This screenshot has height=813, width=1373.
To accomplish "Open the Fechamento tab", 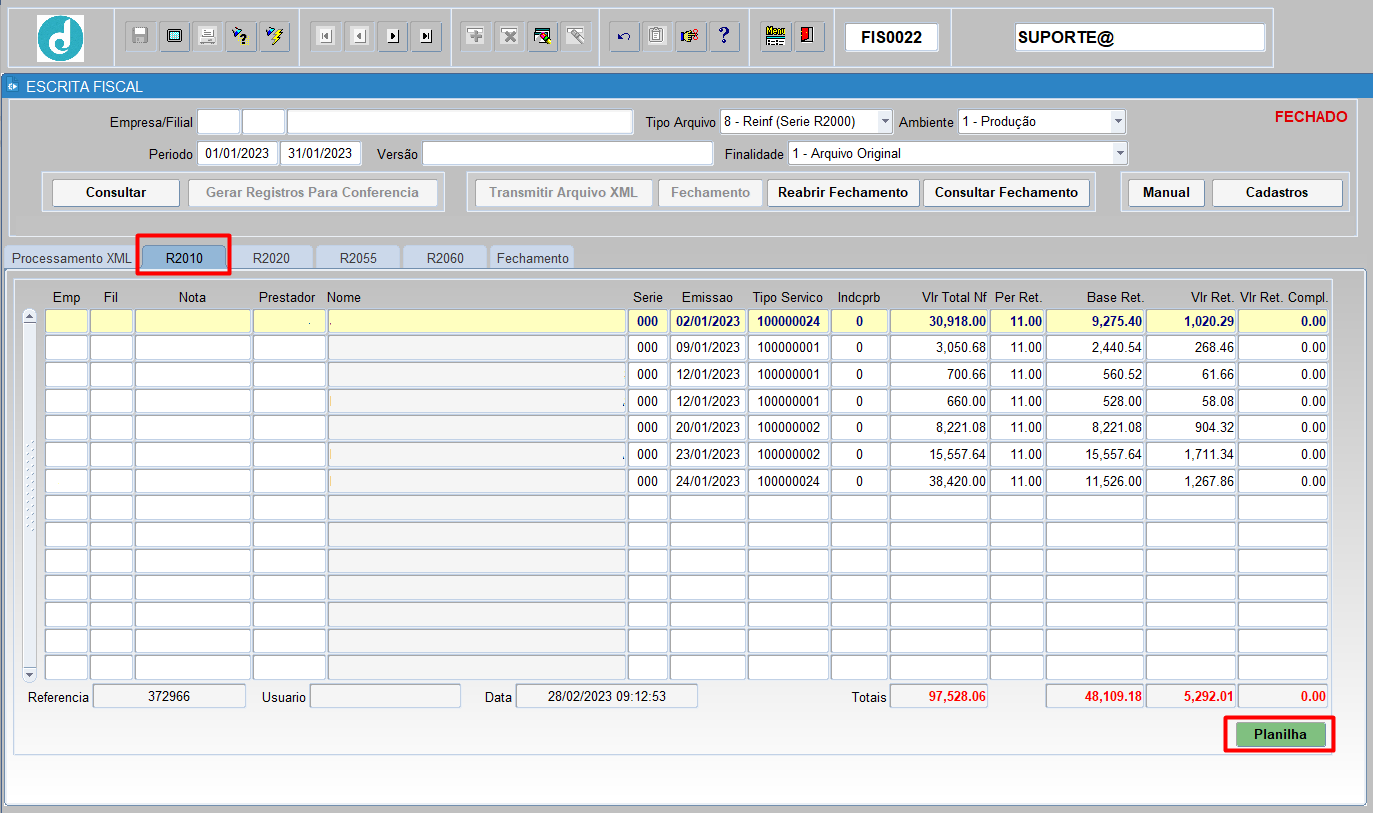I will tap(533, 258).
